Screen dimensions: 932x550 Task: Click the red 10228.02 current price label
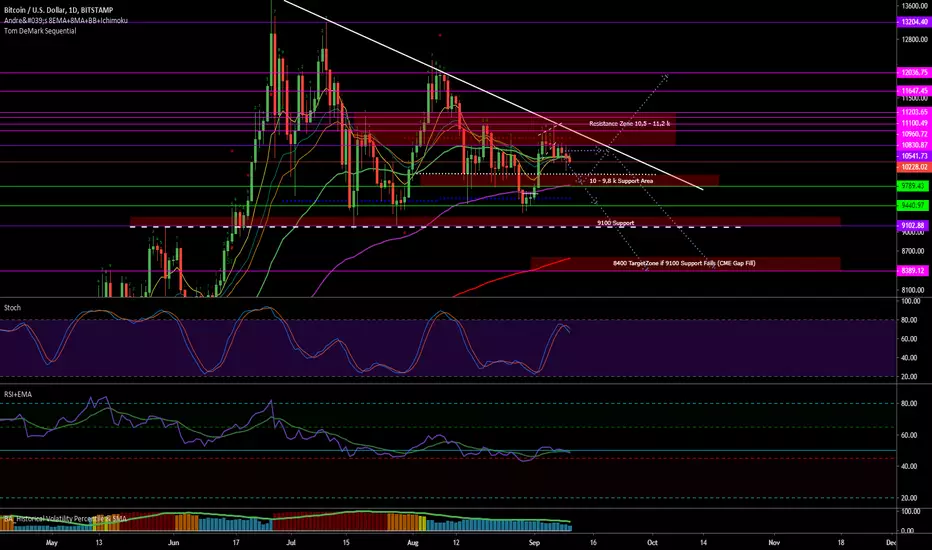[x=914, y=168]
